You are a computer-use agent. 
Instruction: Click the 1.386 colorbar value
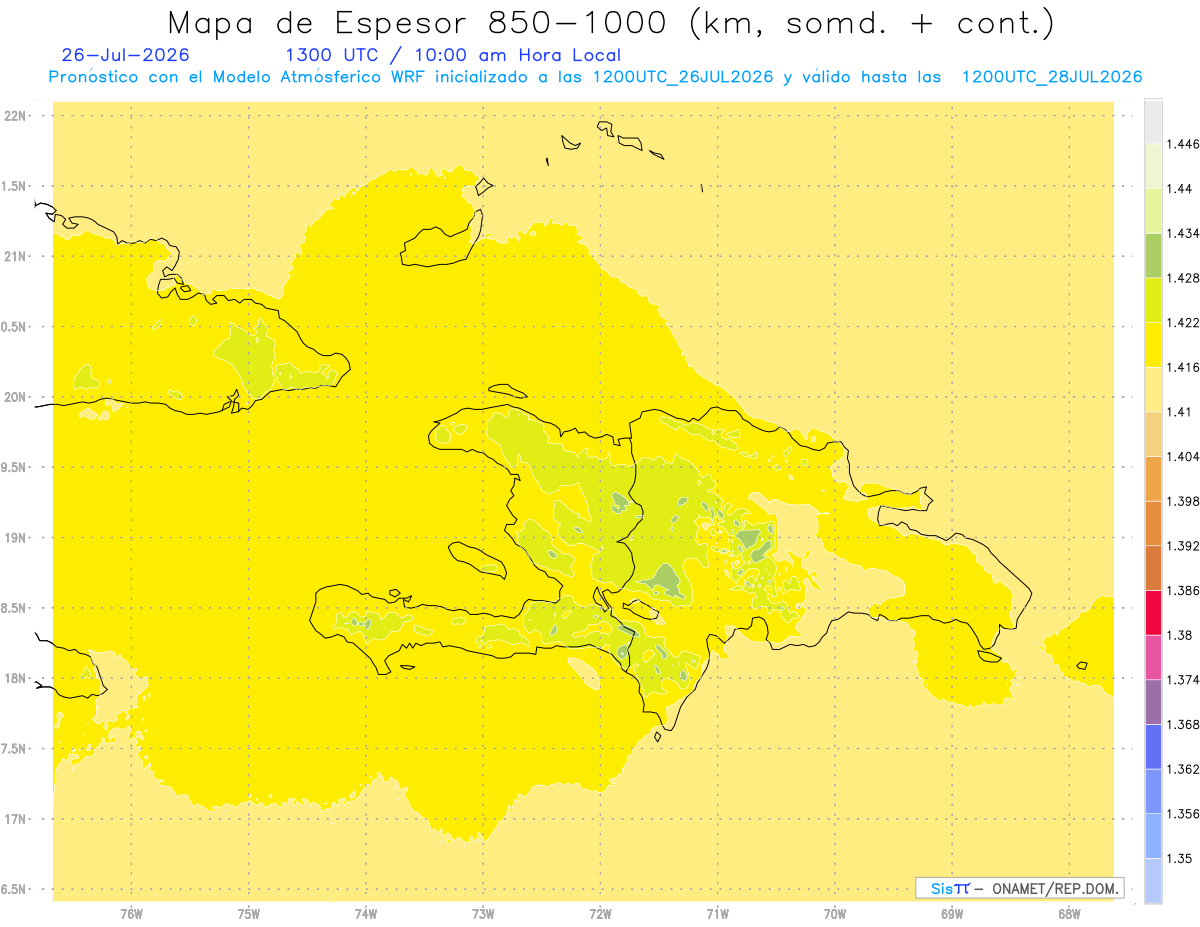click(x=1183, y=591)
